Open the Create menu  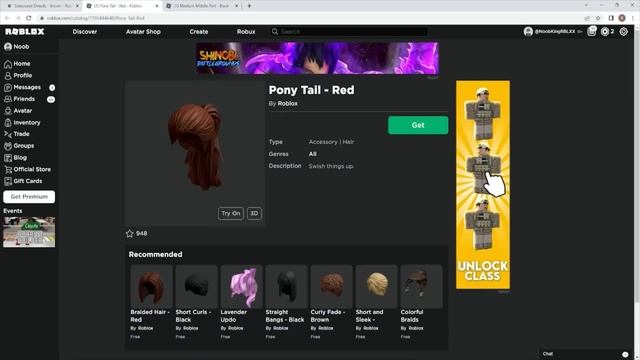(x=199, y=31)
